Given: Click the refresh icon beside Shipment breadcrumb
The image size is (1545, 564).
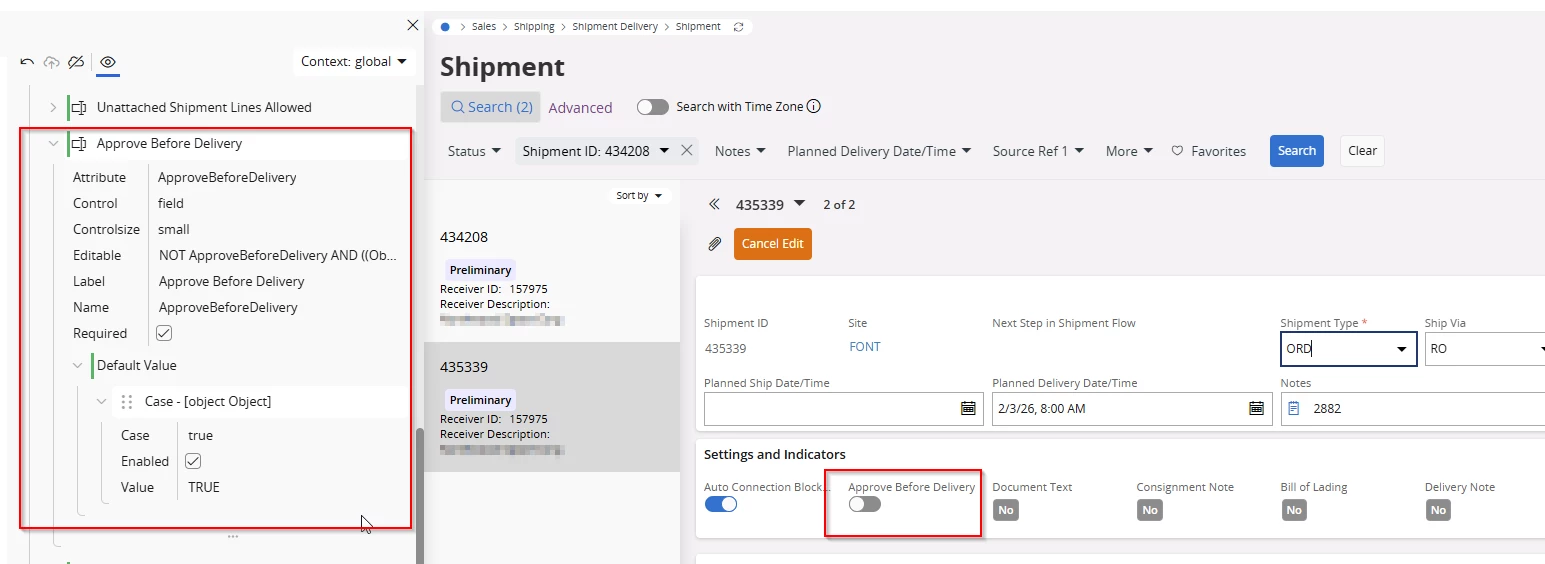Looking at the screenshot, I should [739, 27].
